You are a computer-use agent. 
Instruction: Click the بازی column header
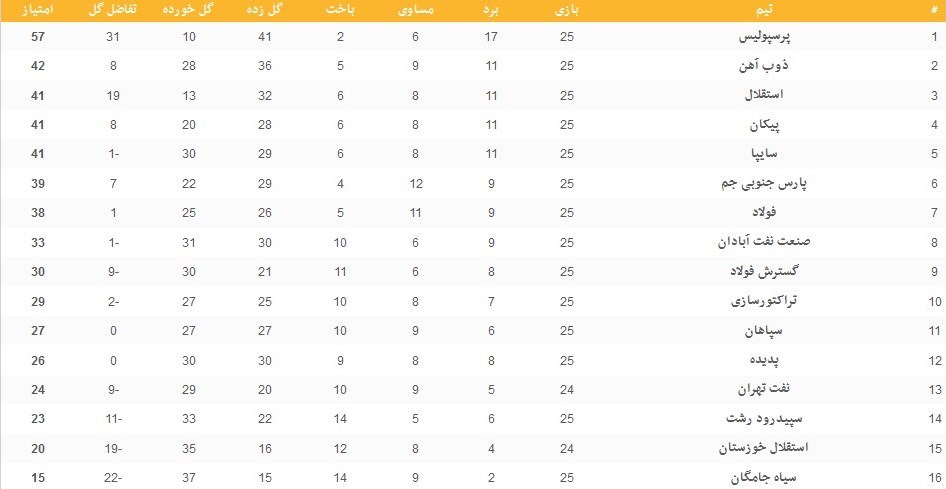tap(566, 9)
